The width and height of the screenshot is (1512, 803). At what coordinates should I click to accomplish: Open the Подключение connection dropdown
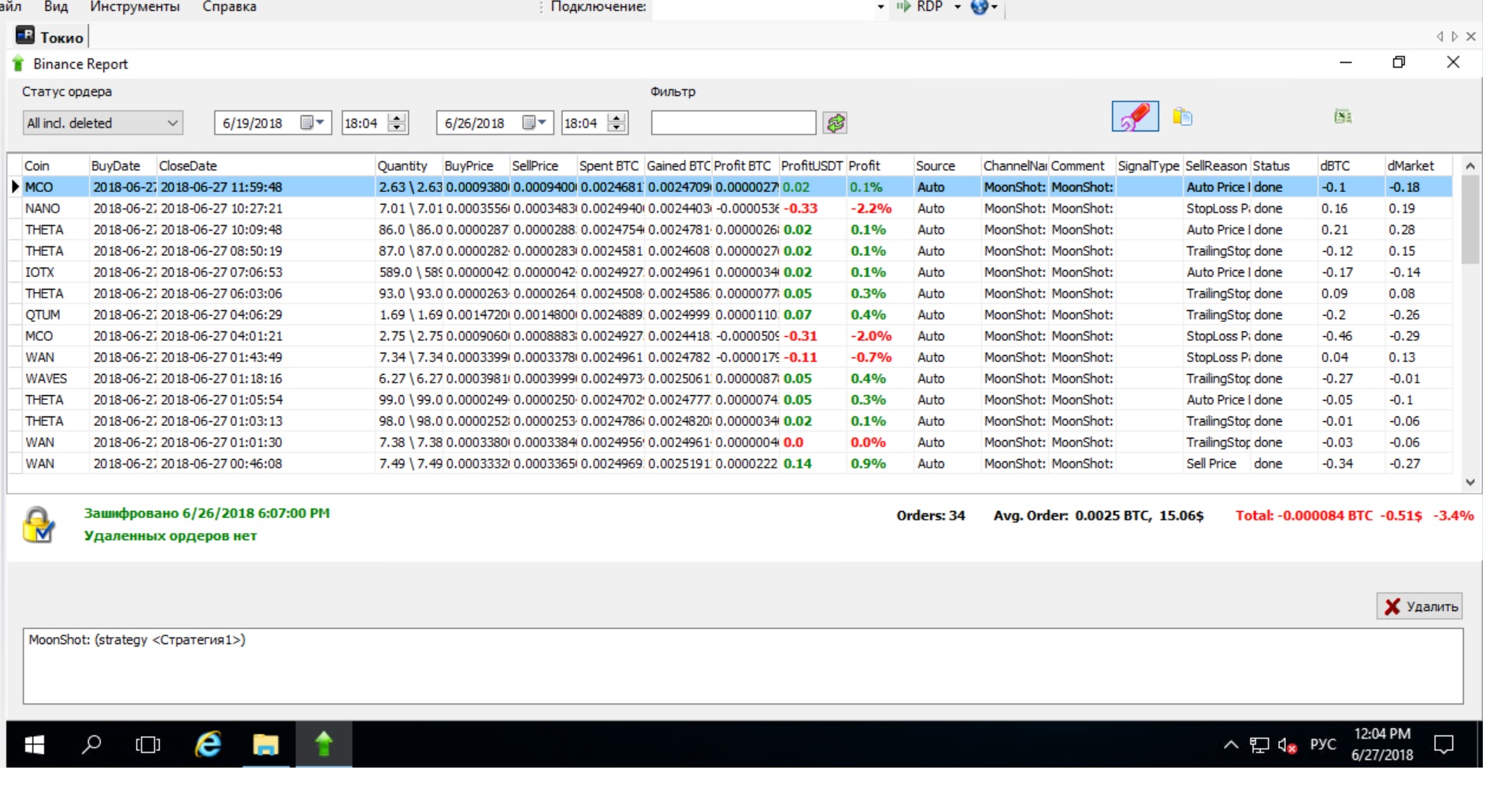[x=880, y=7]
